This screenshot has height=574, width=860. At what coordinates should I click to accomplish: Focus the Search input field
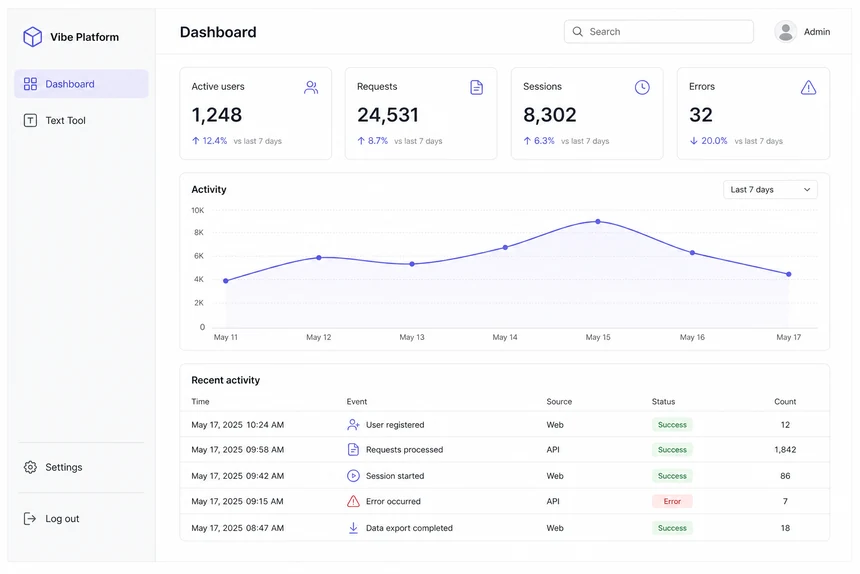tap(659, 32)
